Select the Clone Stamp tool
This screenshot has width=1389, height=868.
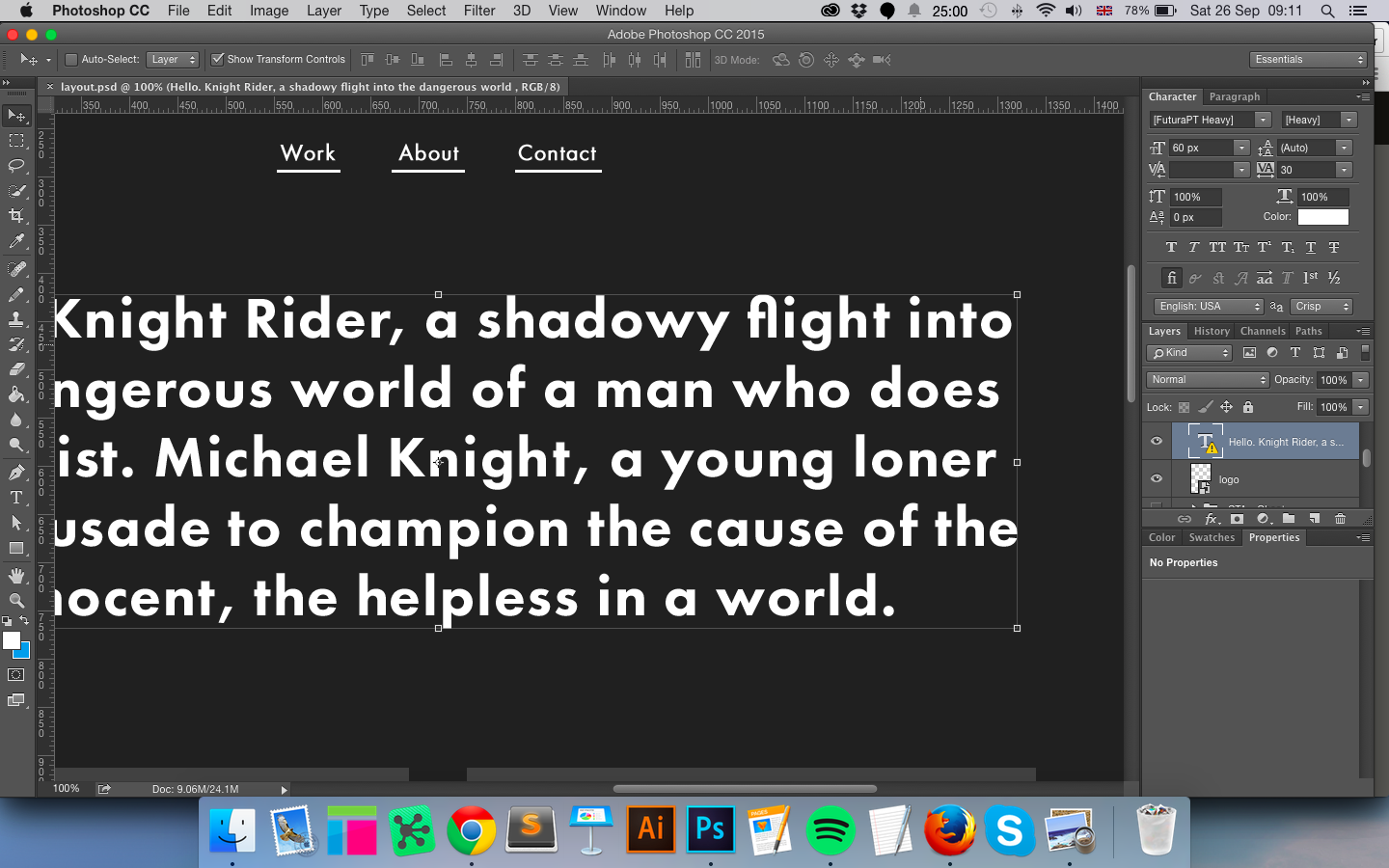coord(16,319)
